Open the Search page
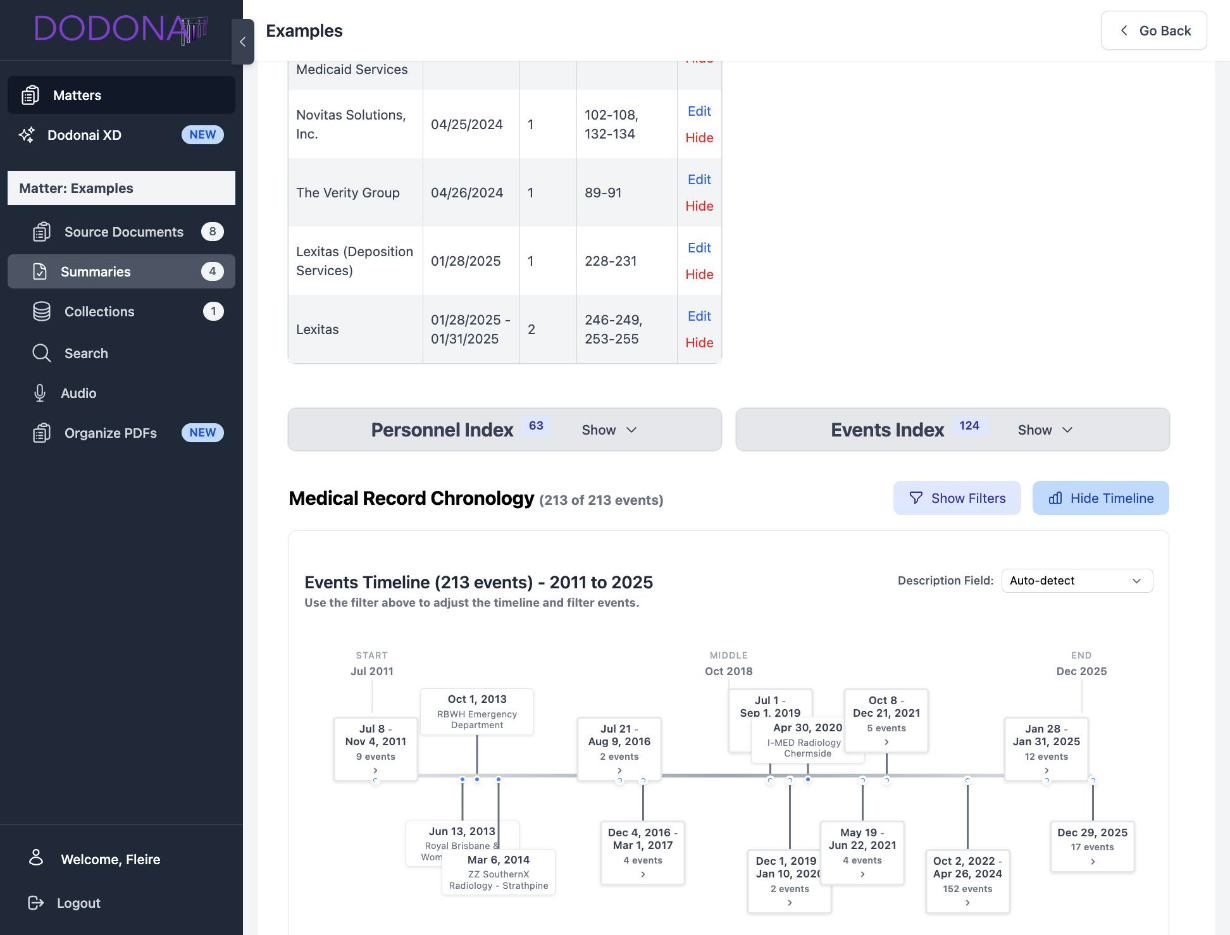 121,353
